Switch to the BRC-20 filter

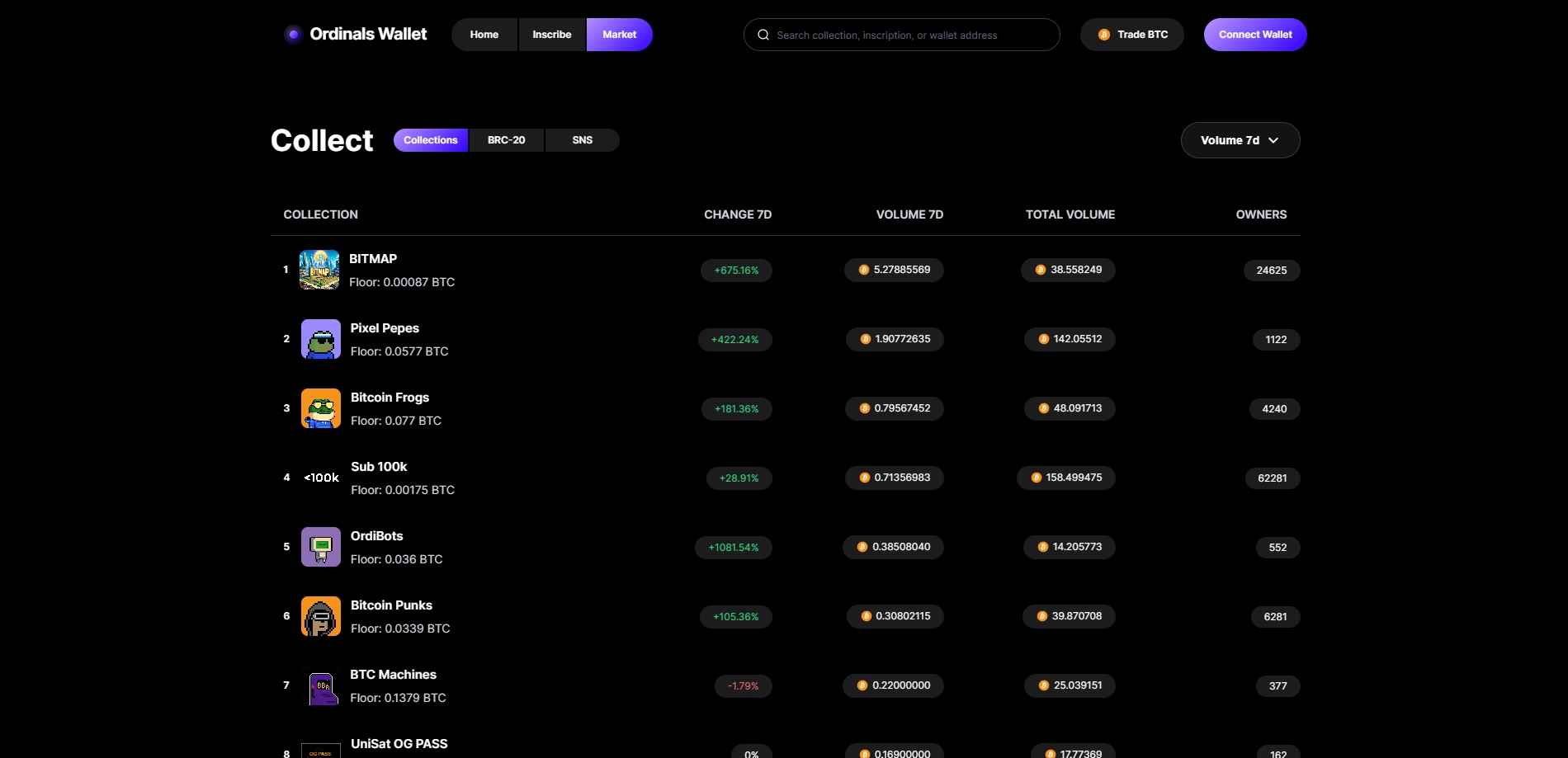point(507,140)
